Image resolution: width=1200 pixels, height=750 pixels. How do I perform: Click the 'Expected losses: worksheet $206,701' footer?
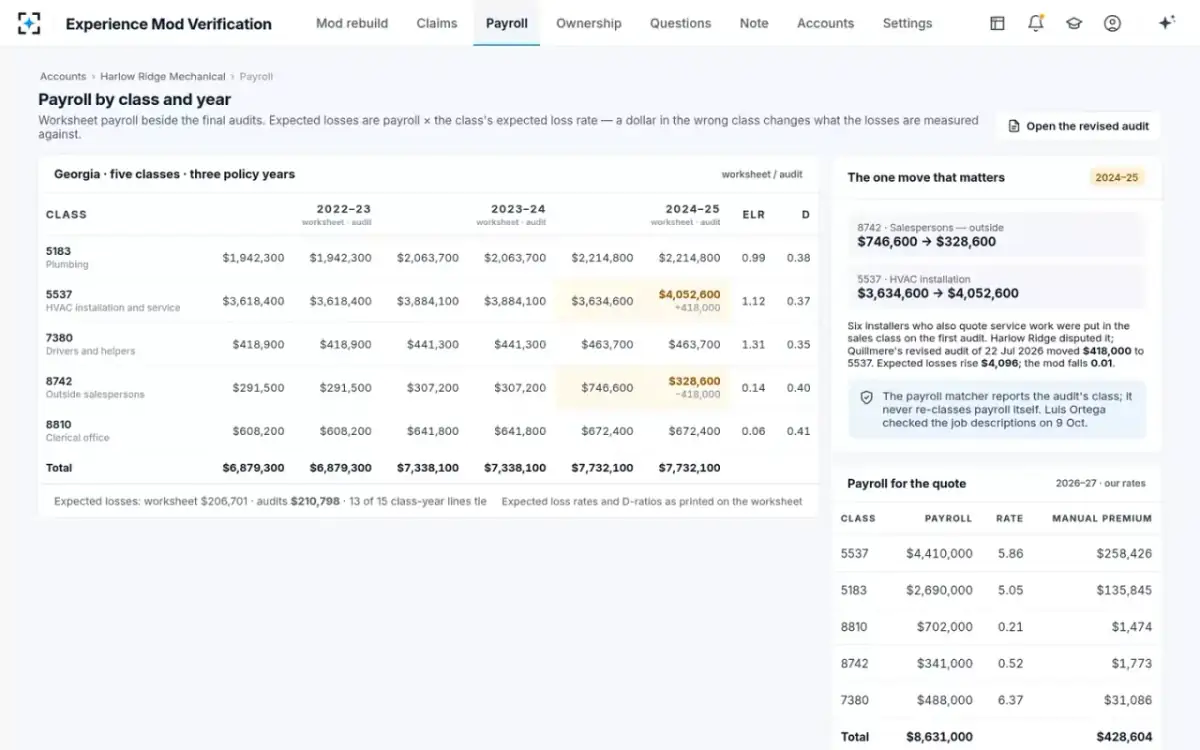270,501
